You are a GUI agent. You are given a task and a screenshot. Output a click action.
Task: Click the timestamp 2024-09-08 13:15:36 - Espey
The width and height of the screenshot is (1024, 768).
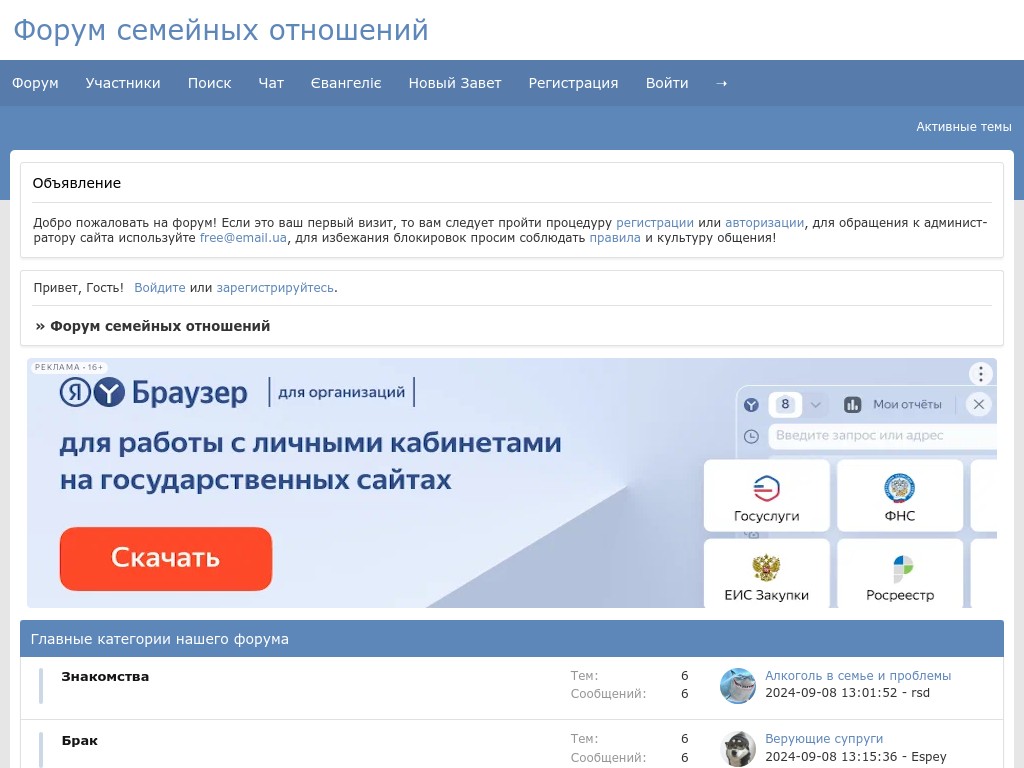[856, 756]
